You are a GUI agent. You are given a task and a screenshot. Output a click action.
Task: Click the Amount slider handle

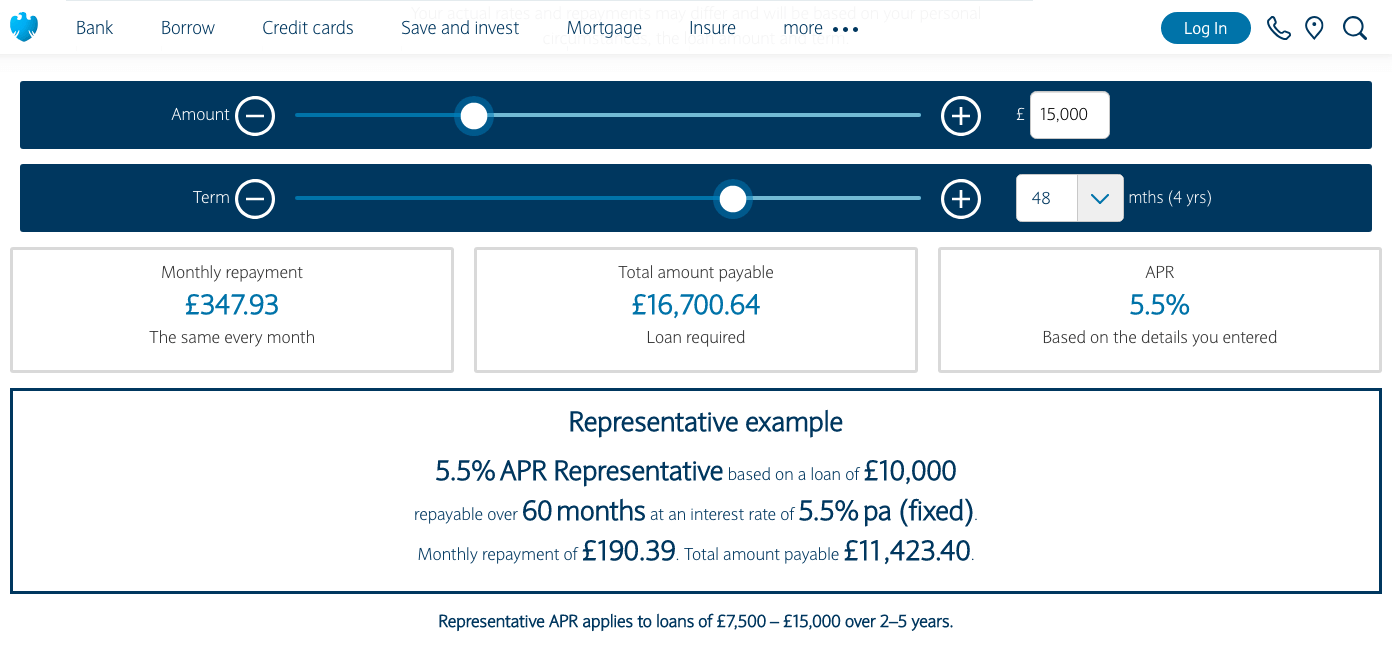coord(474,116)
